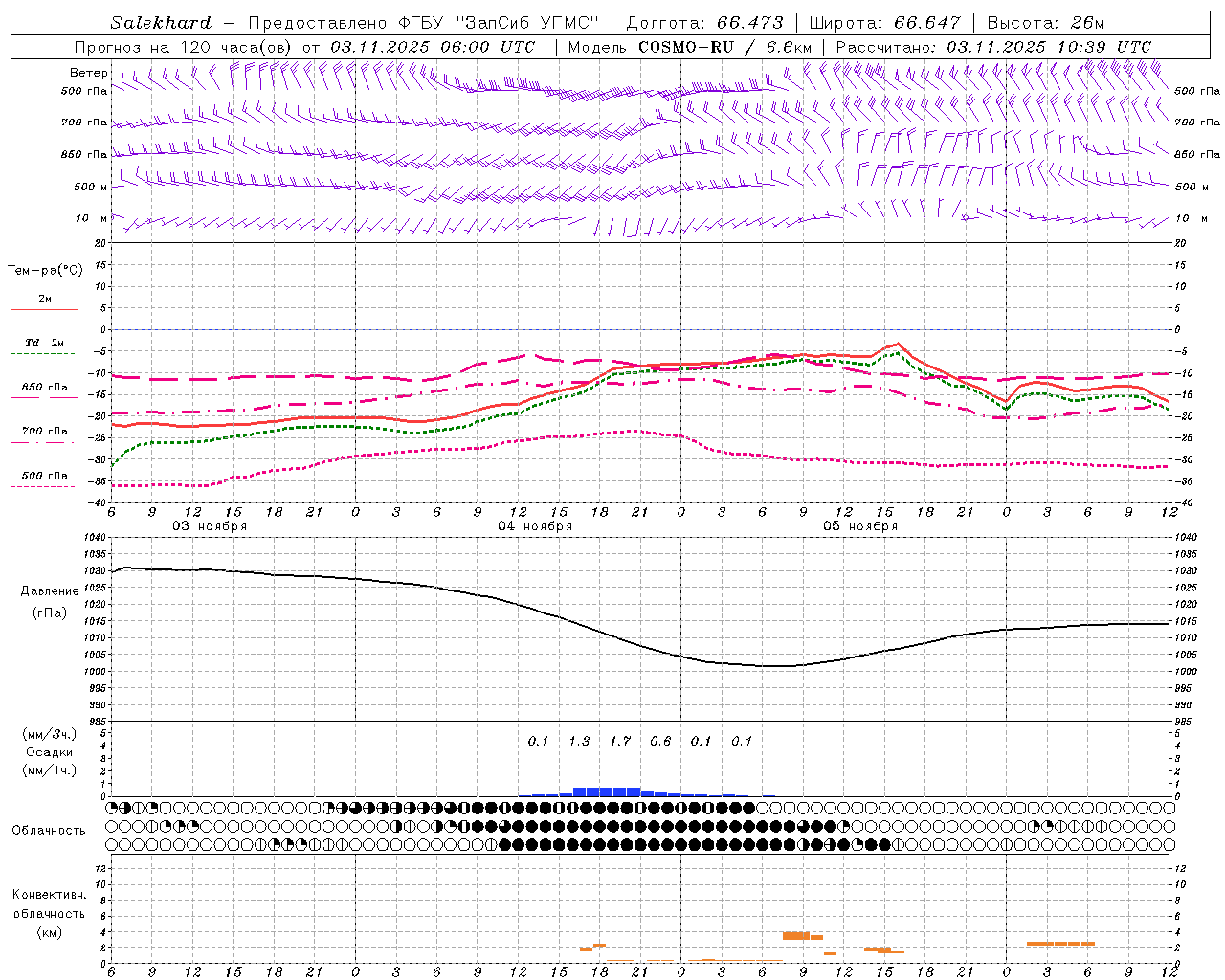This screenshot has width=1225, height=980.
Task: Click the "Ветер" wind panel label
Action: pos(89,73)
